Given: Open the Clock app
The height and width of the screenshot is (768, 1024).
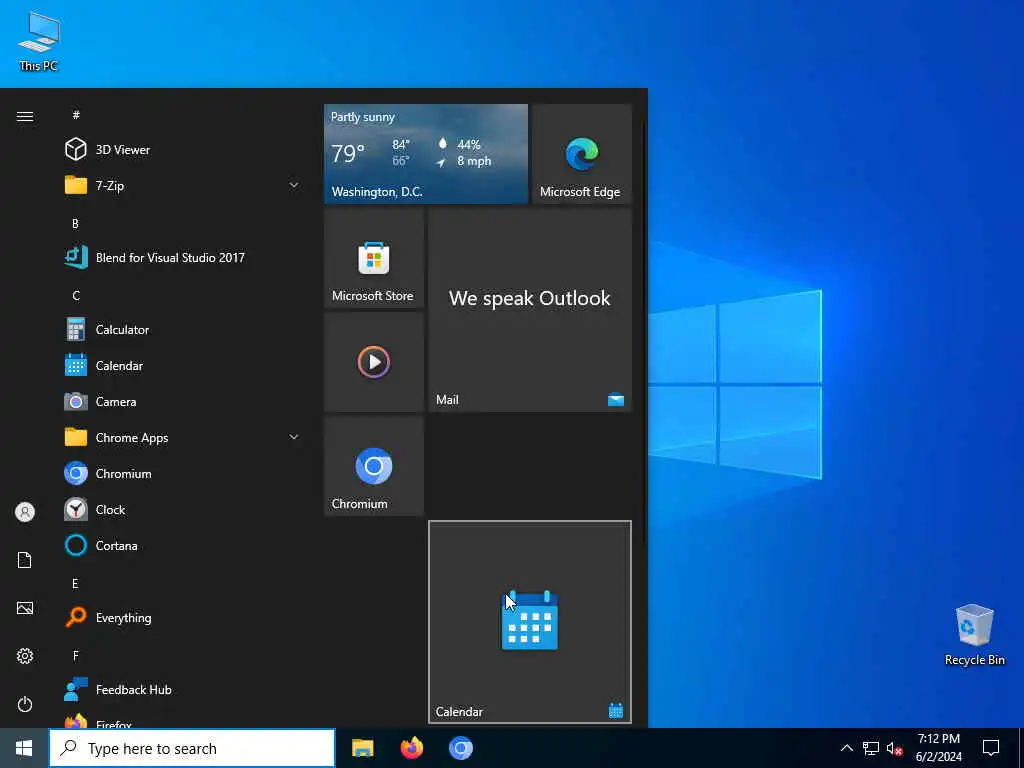Looking at the screenshot, I should pos(183,509).
